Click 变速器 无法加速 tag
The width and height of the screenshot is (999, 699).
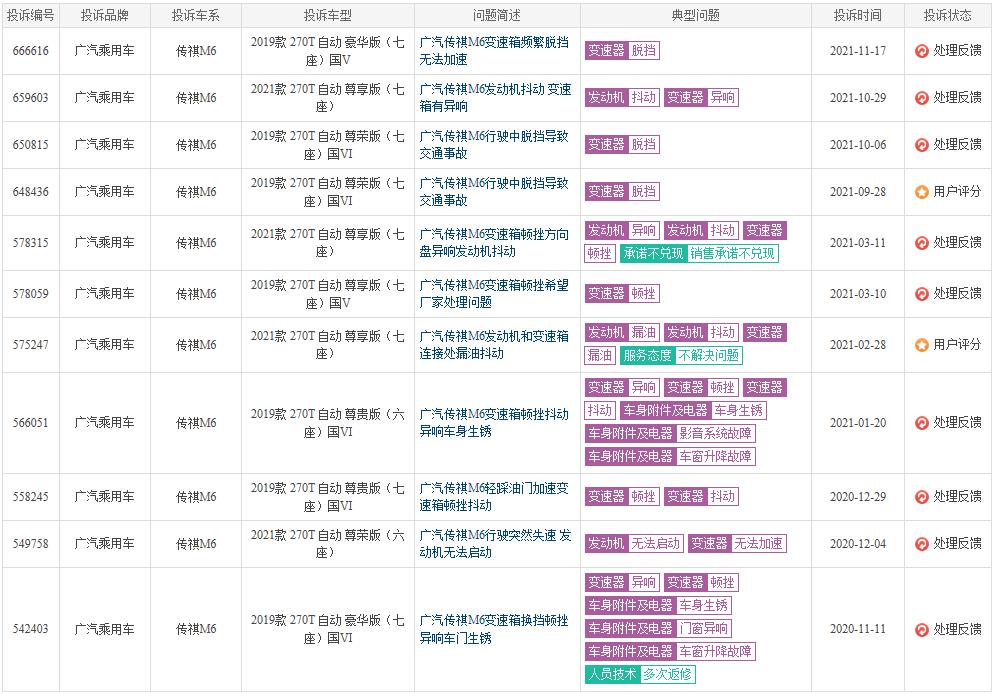738,544
